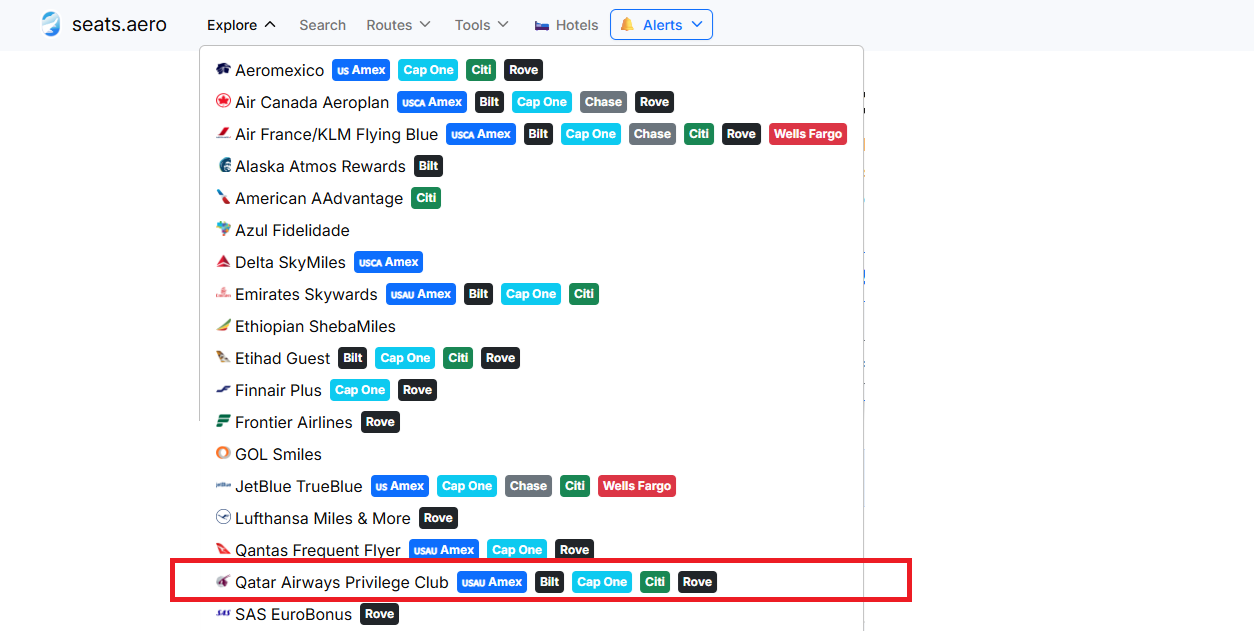Choose Delta SkyMiles from the list

click(x=290, y=262)
